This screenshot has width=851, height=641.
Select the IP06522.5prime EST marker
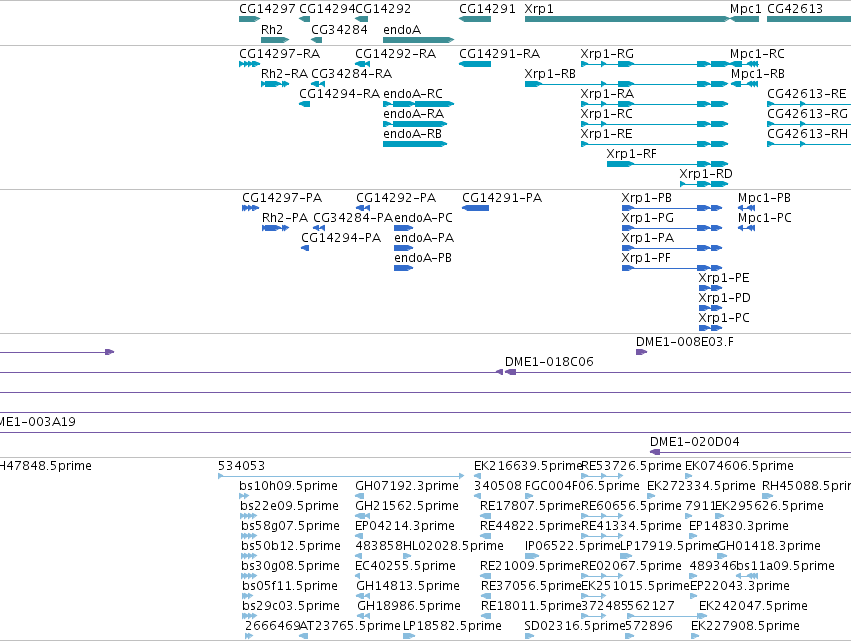[x=532, y=556]
